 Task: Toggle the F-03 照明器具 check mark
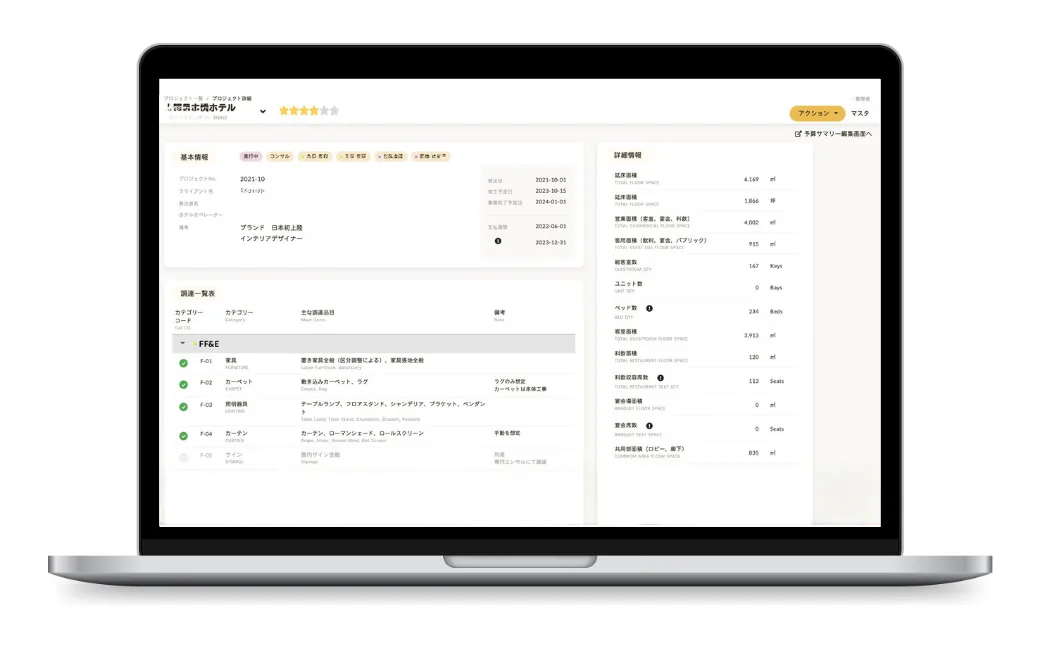pos(184,407)
